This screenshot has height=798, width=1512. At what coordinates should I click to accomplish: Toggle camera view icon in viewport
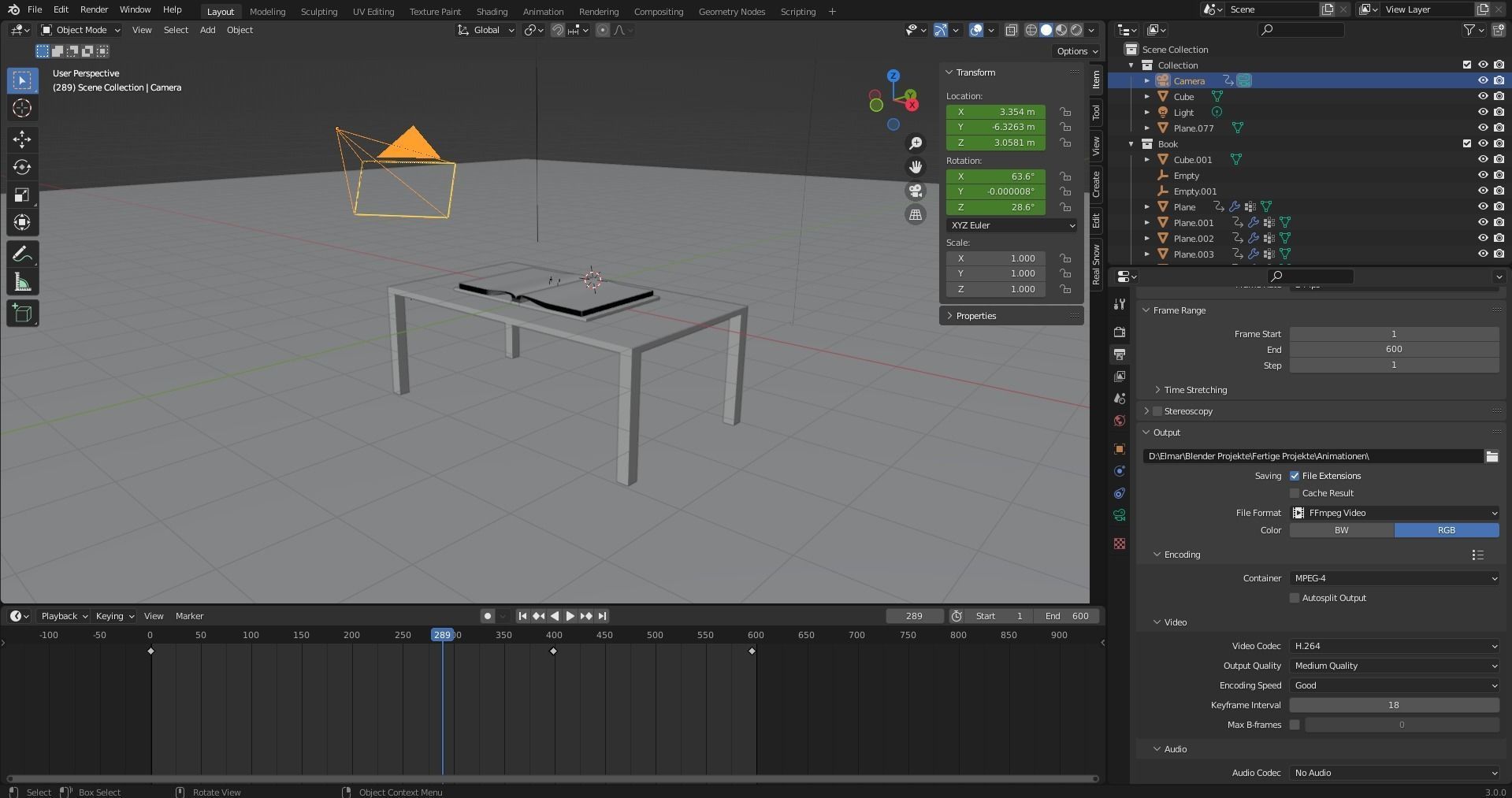[916, 191]
